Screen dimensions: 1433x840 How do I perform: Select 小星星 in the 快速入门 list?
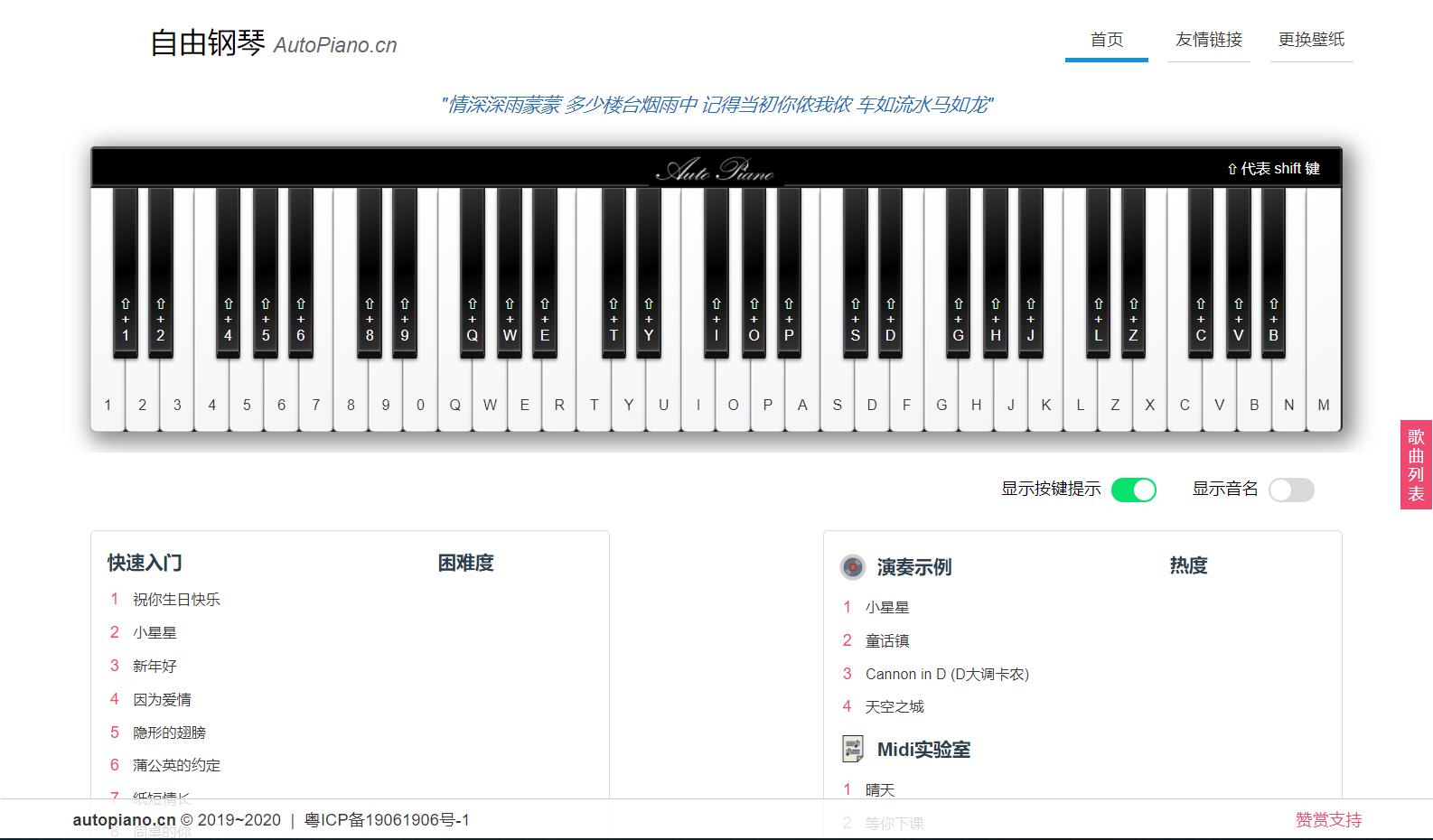(155, 632)
